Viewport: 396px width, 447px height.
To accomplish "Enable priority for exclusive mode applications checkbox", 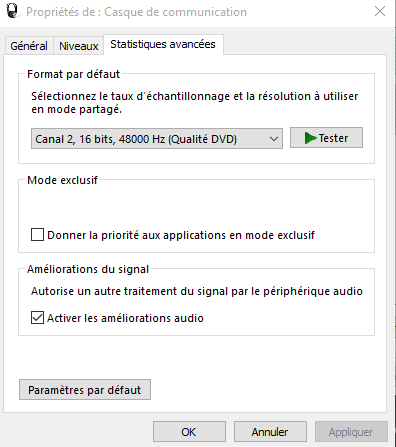I will (37, 234).
